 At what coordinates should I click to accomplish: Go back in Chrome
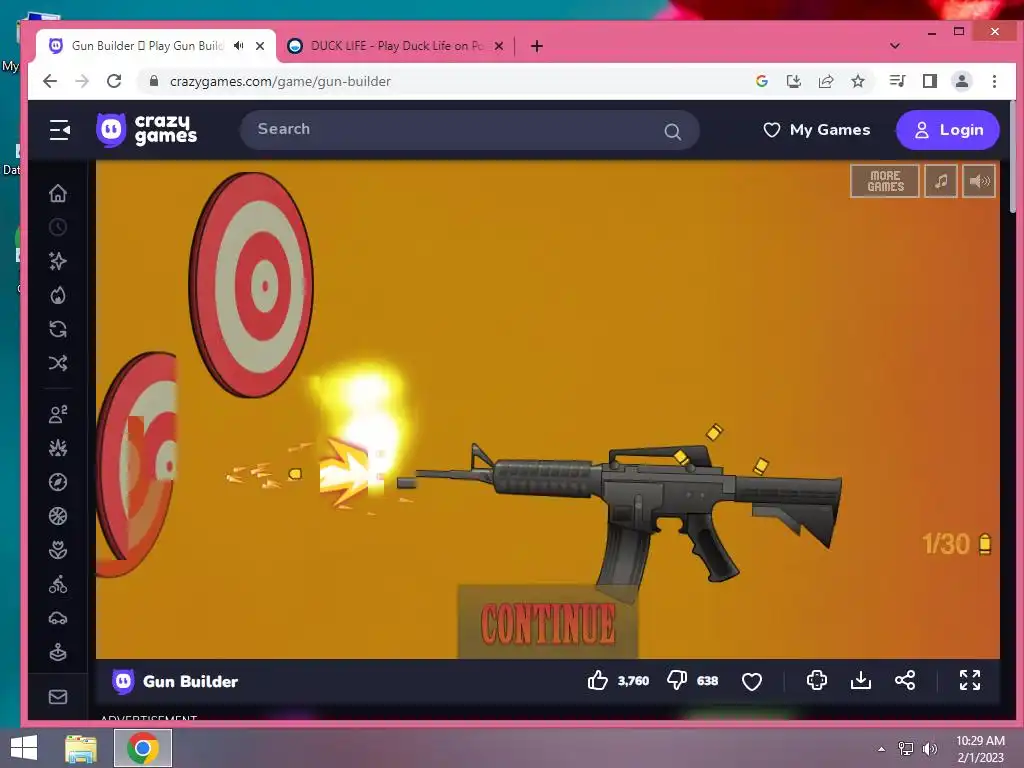tap(50, 81)
